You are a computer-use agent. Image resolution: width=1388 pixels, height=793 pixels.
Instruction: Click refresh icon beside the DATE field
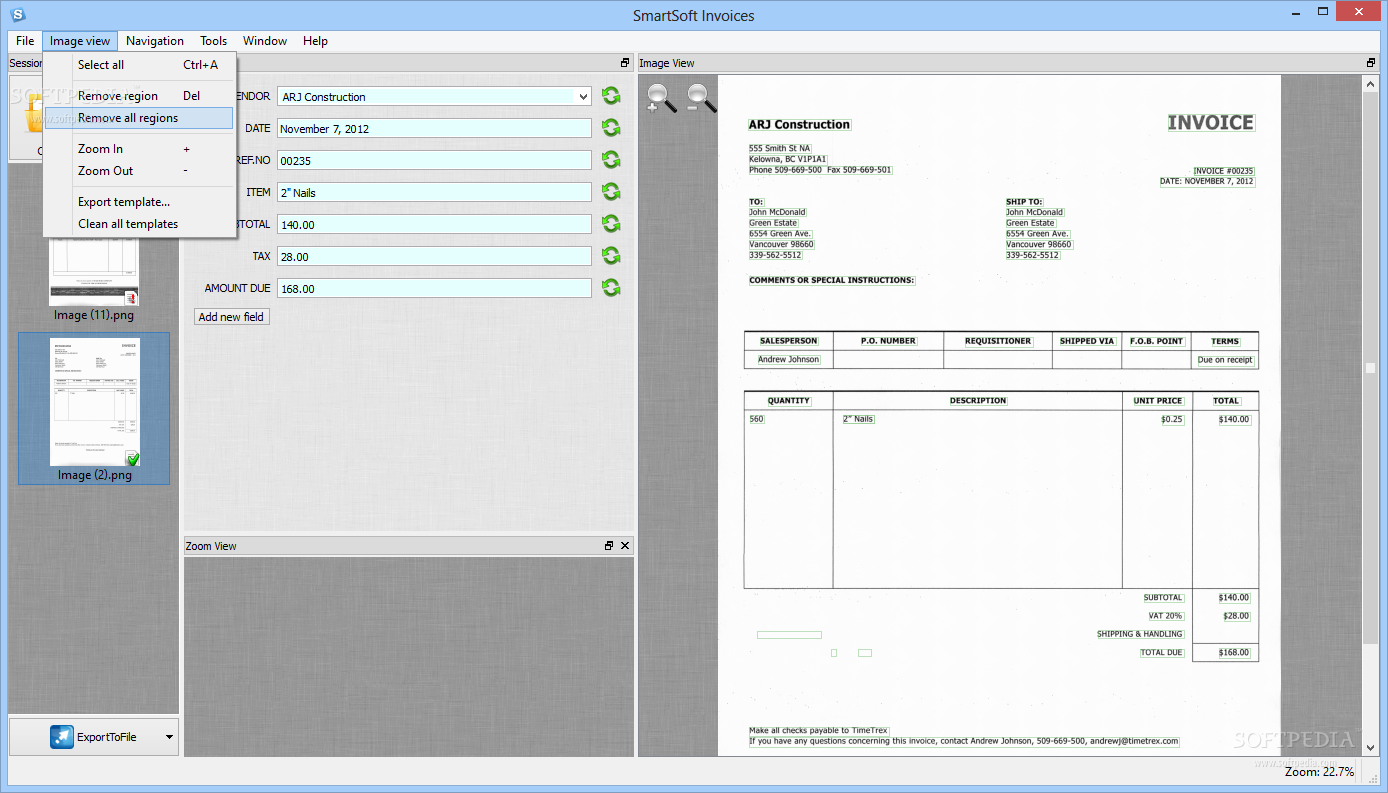pos(611,128)
